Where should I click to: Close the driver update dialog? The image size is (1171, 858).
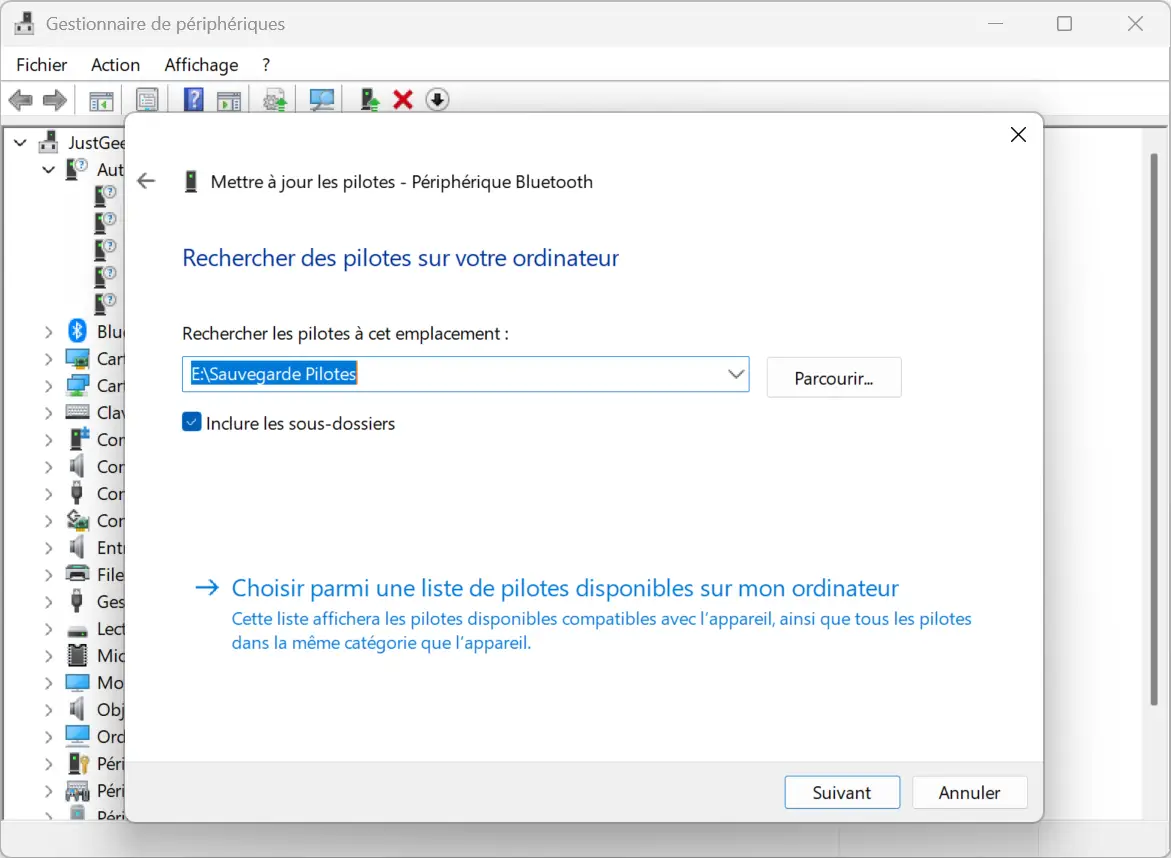tap(1018, 134)
